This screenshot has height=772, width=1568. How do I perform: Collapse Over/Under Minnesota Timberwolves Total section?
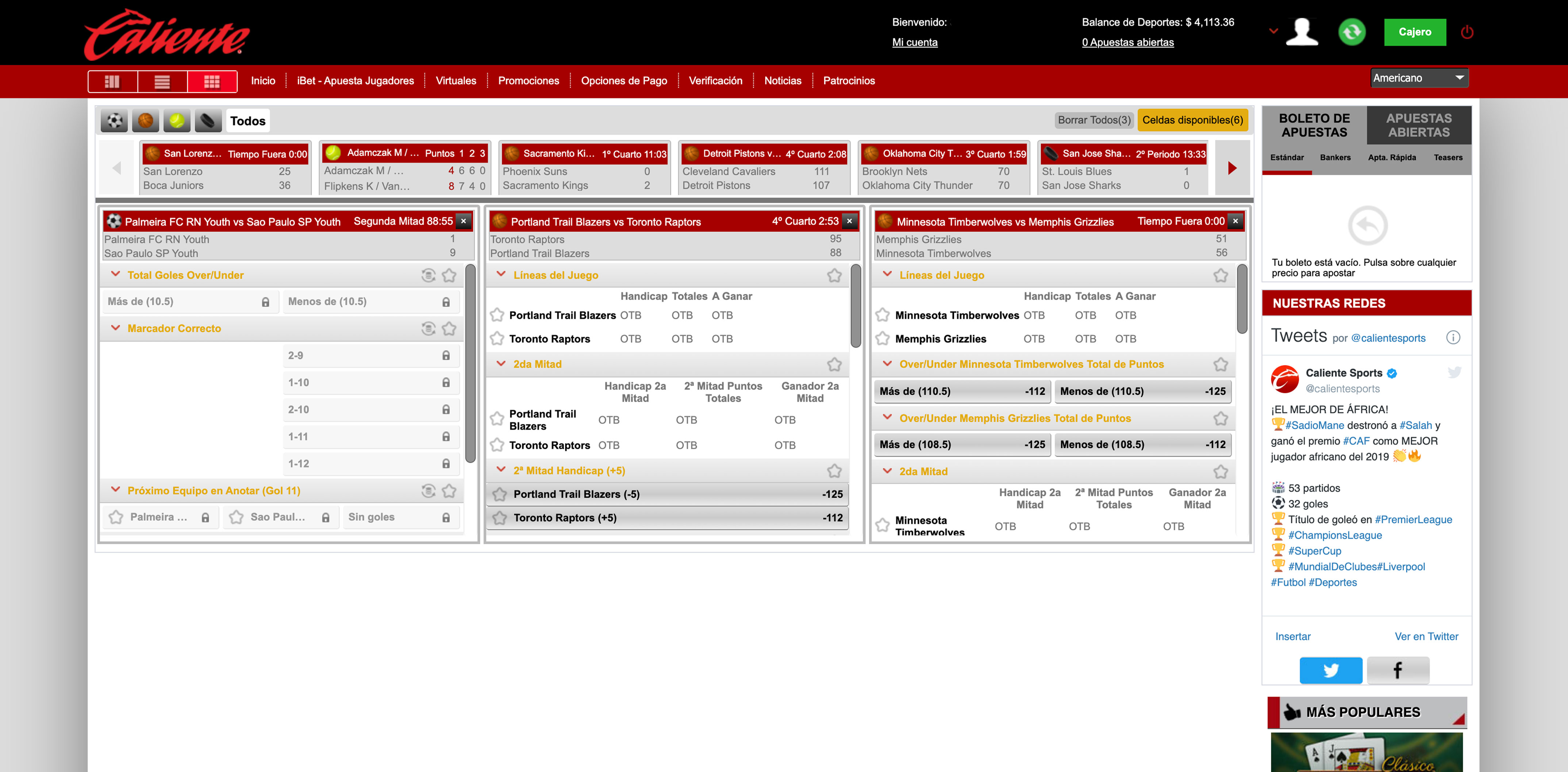click(887, 363)
